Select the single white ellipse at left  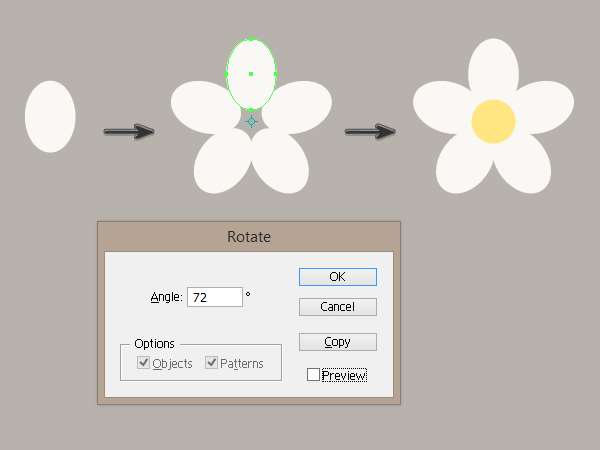50,116
